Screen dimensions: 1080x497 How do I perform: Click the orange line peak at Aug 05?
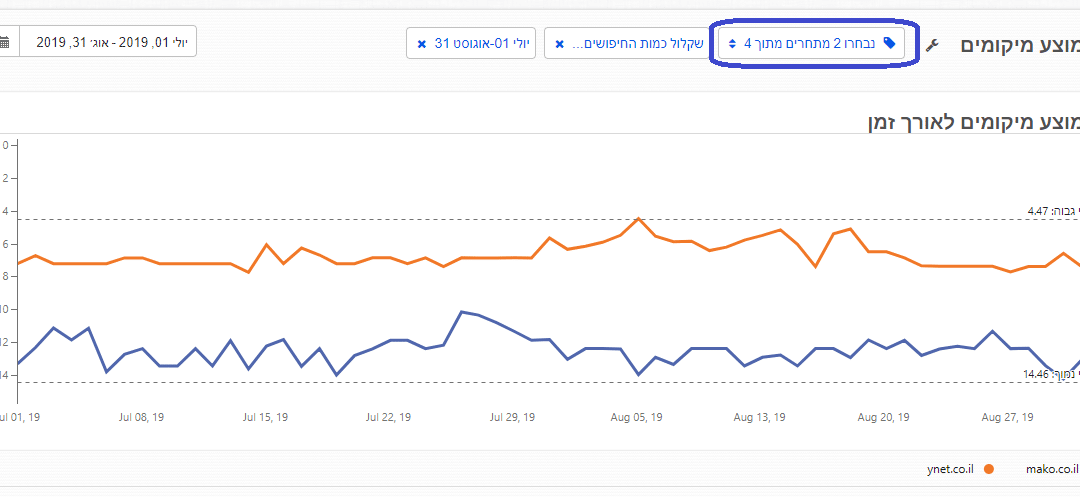(x=638, y=218)
